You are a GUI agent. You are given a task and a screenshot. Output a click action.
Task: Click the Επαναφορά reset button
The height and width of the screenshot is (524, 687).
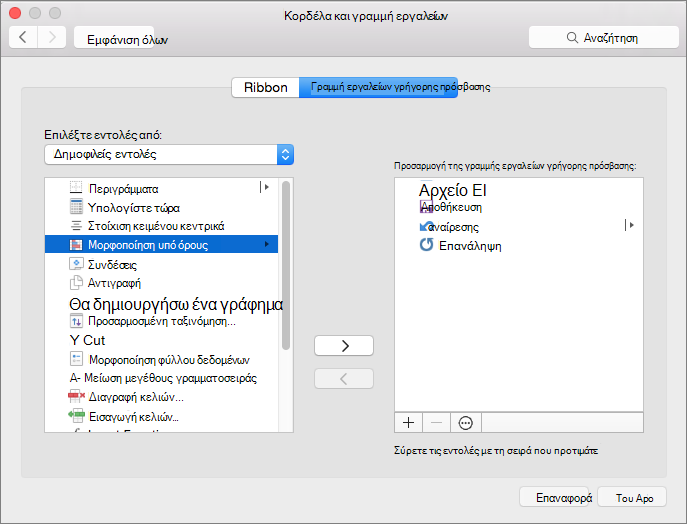tap(554, 497)
